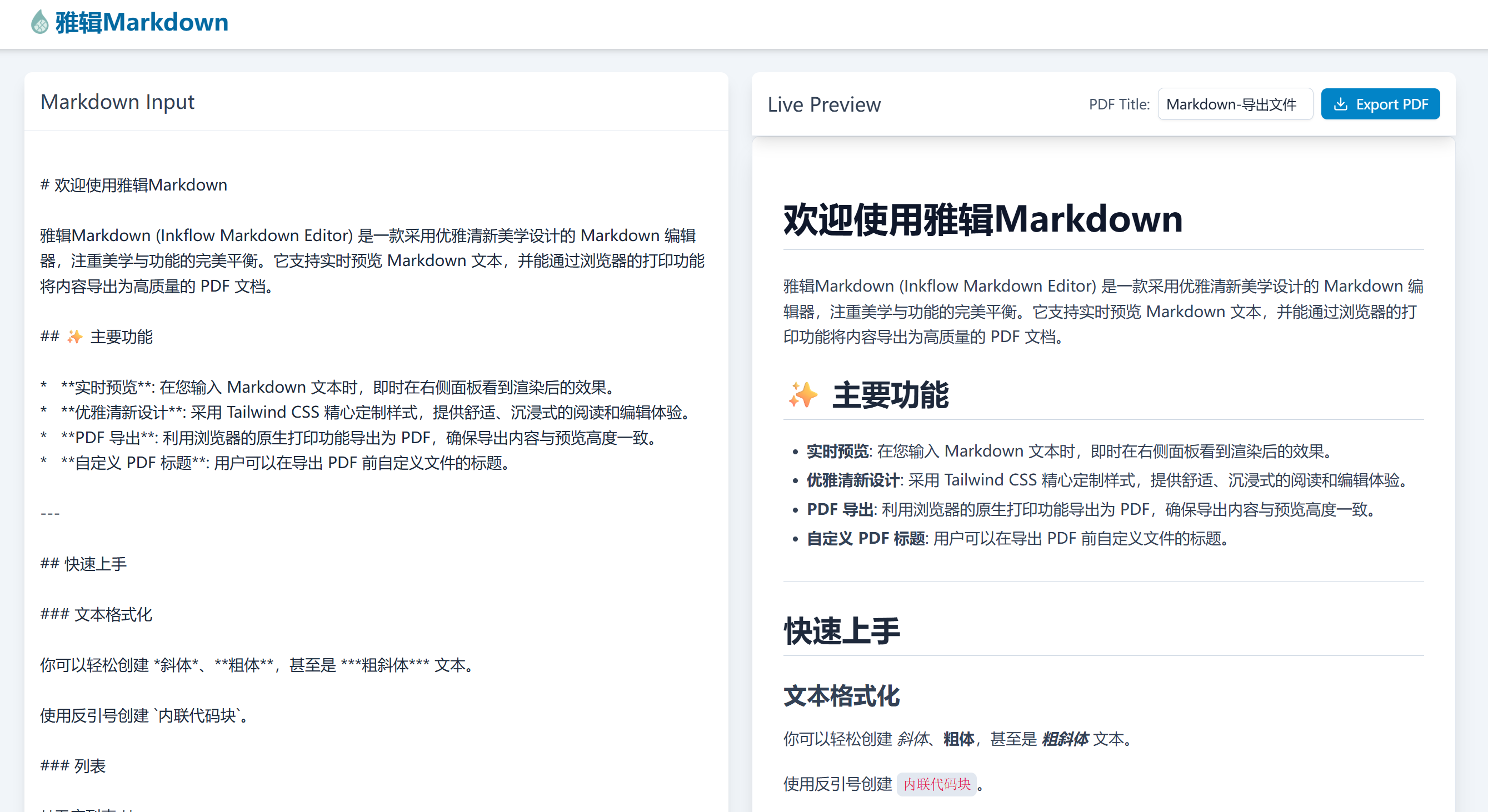Click the '**PDF 导出**' bullet line in editor
Screen dimensions: 1488x812
pyautogui.click(x=351, y=438)
